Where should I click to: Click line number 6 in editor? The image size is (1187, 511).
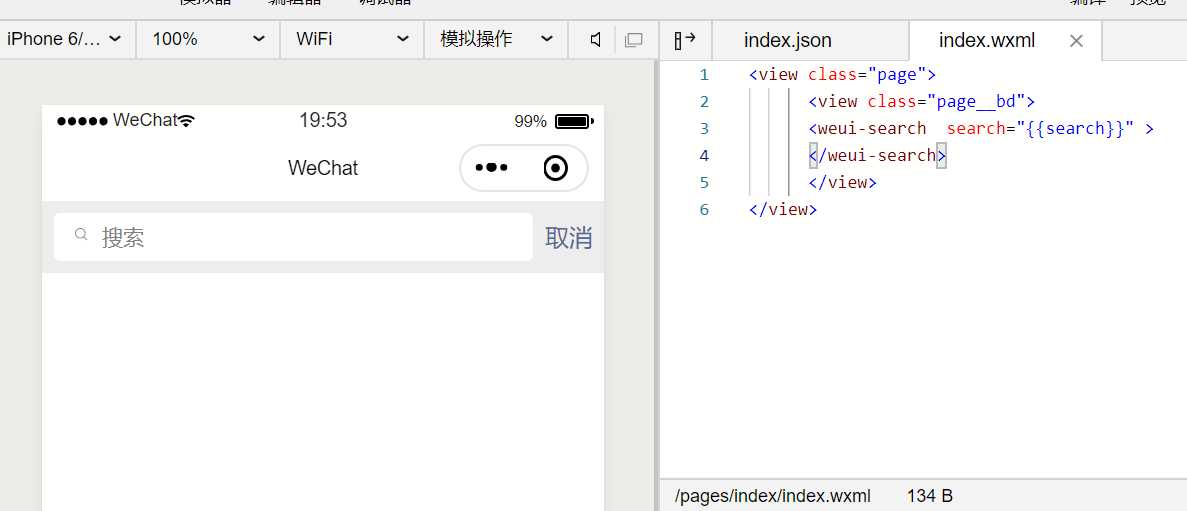tap(704, 210)
